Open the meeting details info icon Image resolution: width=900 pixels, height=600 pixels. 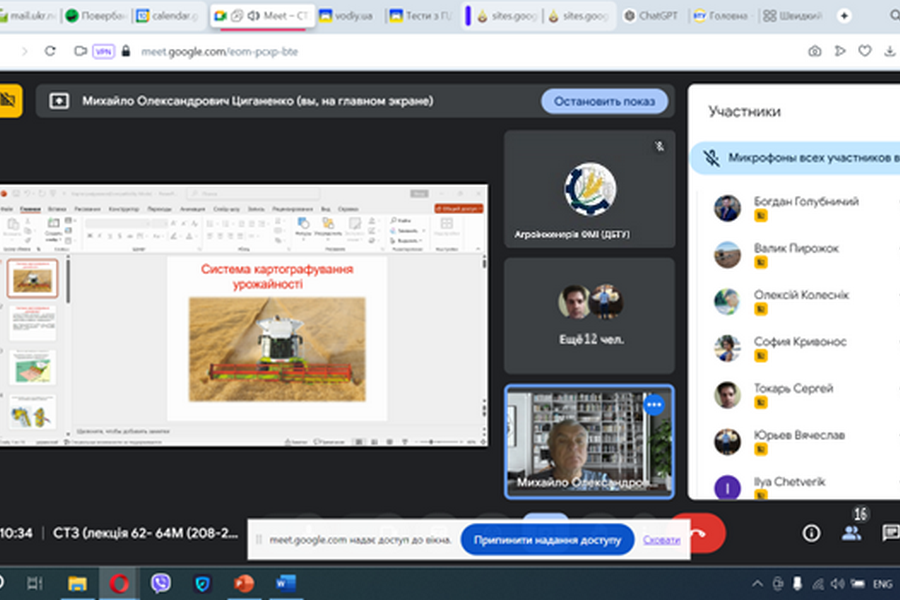pyautogui.click(x=811, y=533)
